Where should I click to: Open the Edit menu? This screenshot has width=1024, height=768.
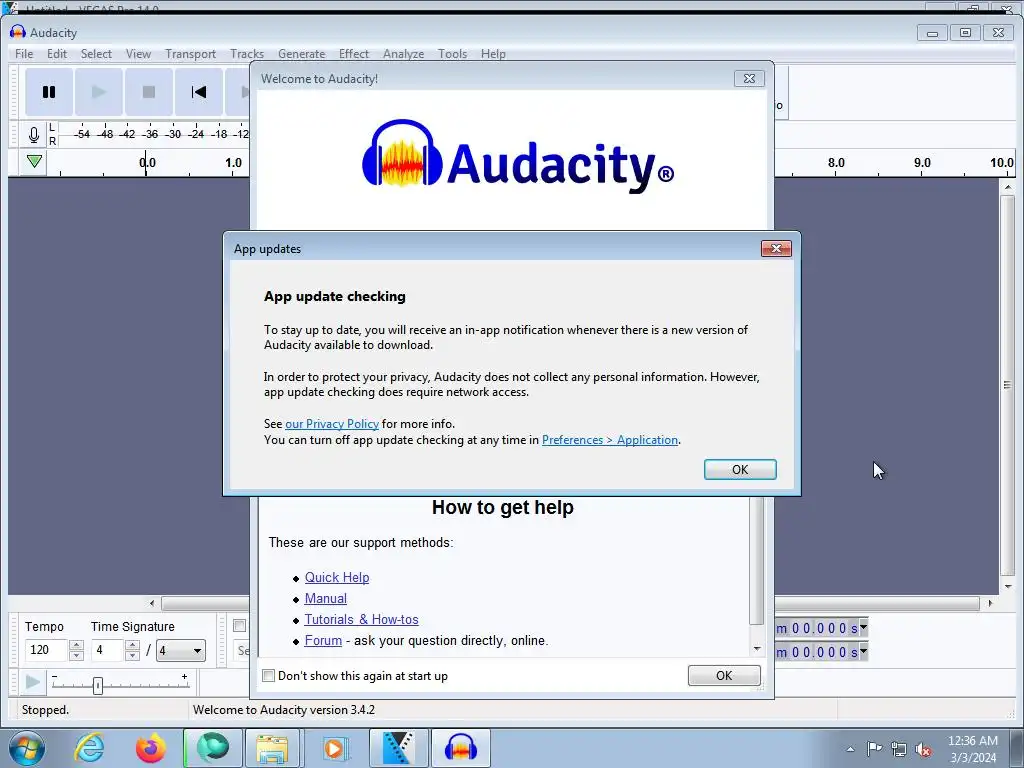[x=57, y=54]
